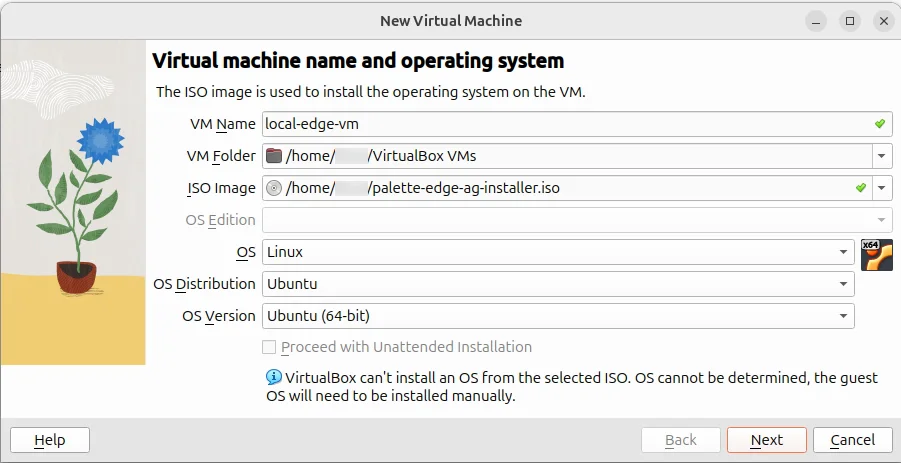Click the info icon beside VirtualBox warning

tap(274, 377)
